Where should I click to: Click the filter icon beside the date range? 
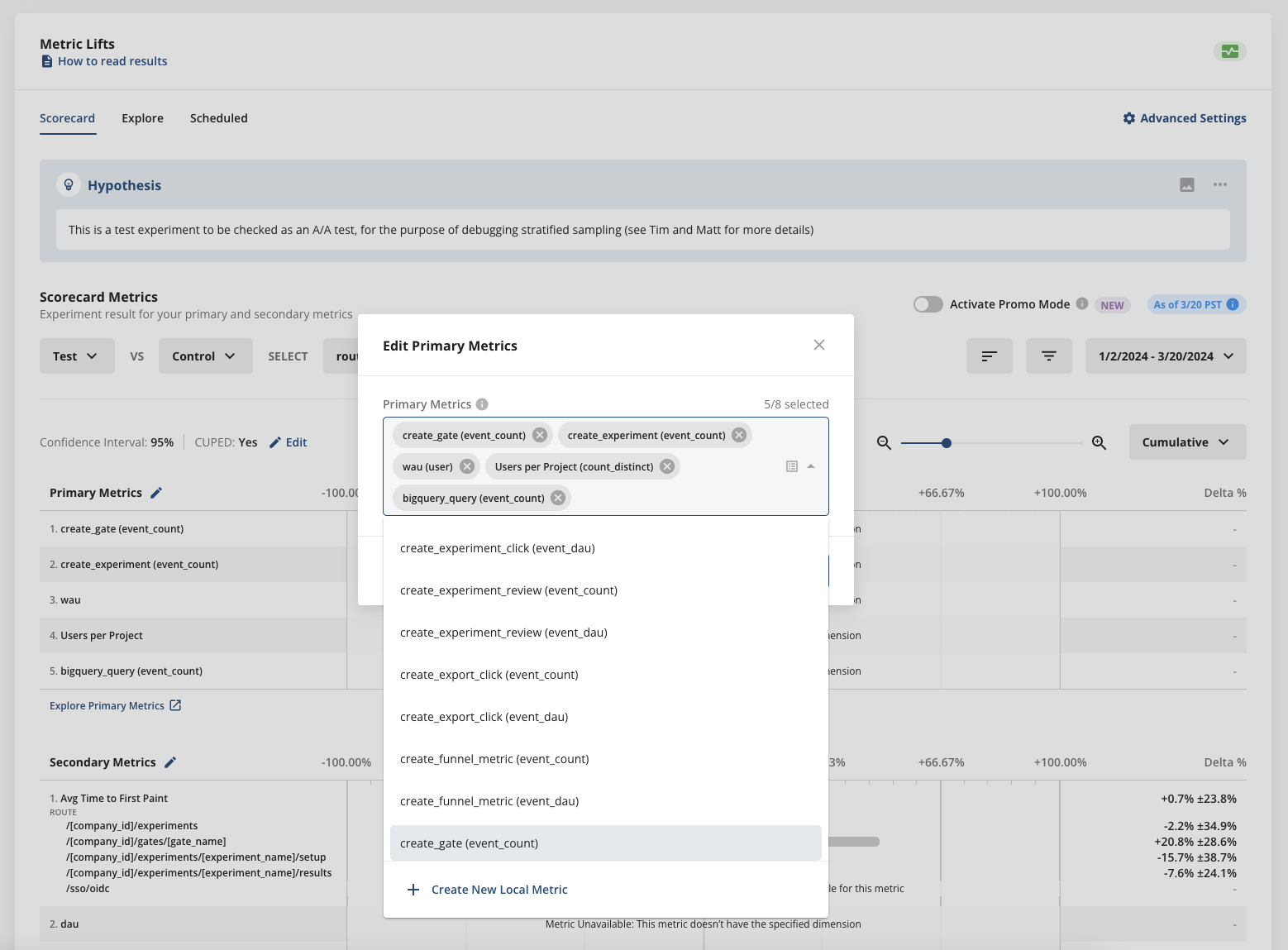1049,356
